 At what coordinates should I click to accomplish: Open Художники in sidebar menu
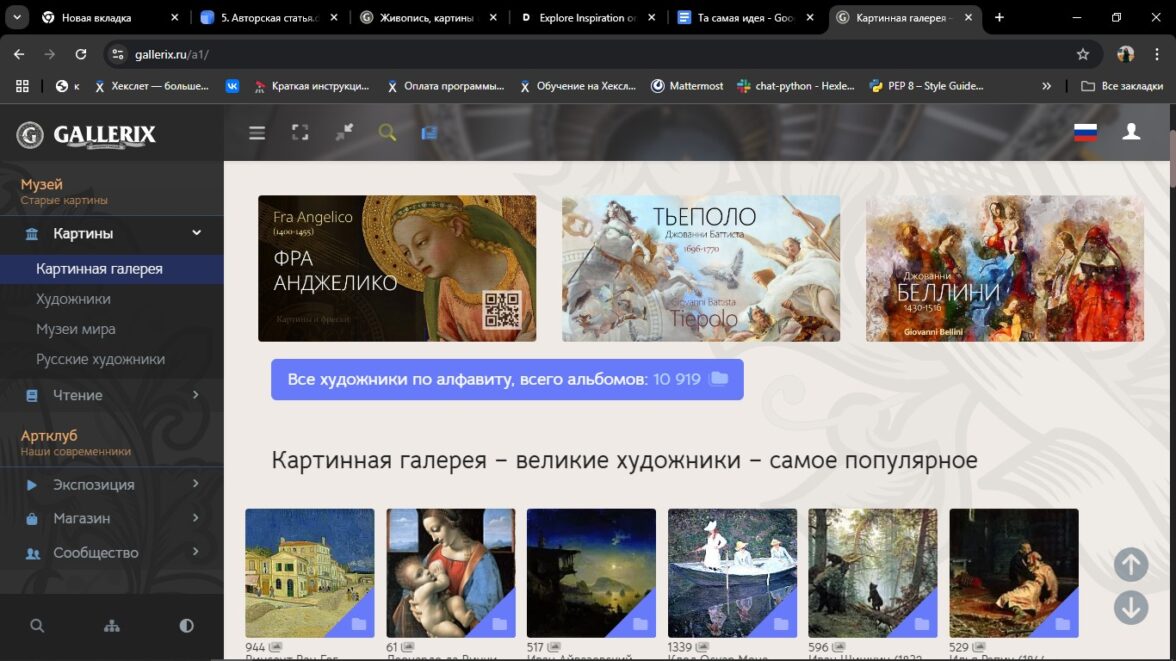(86, 299)
